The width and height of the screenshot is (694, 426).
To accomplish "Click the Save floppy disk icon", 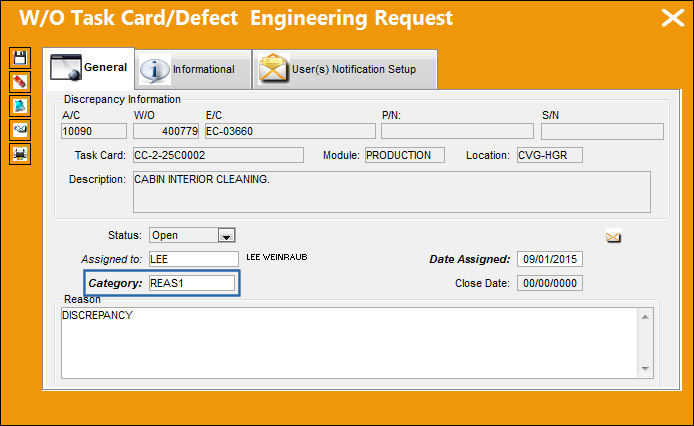I will (20, 58).
